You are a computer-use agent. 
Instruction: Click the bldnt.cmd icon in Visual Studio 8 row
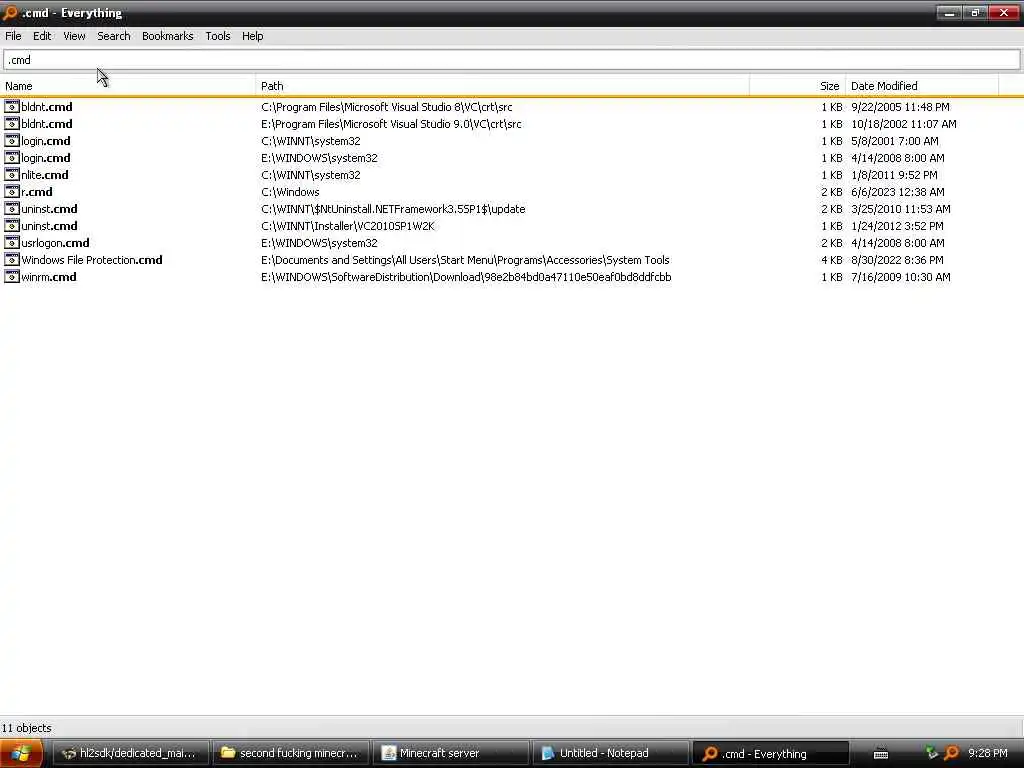pyautogui.click(x=12, y=106)
